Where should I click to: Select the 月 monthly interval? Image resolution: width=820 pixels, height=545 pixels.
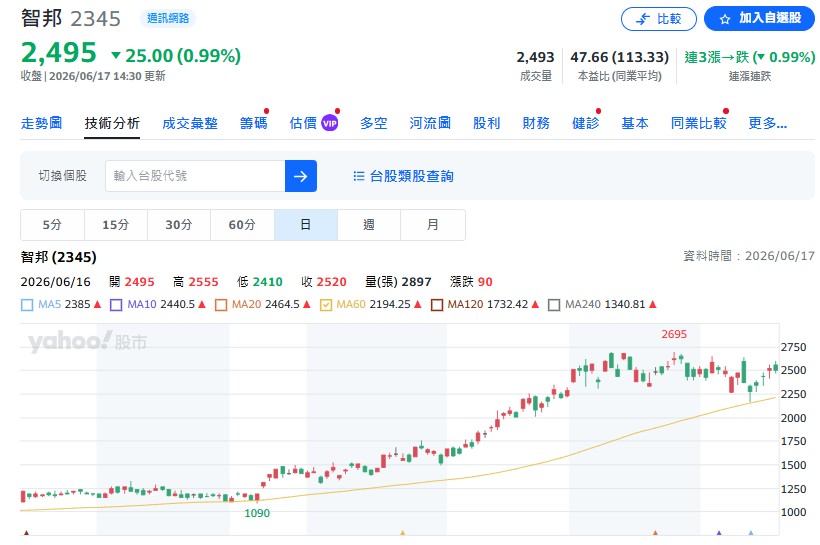(432, 225)
